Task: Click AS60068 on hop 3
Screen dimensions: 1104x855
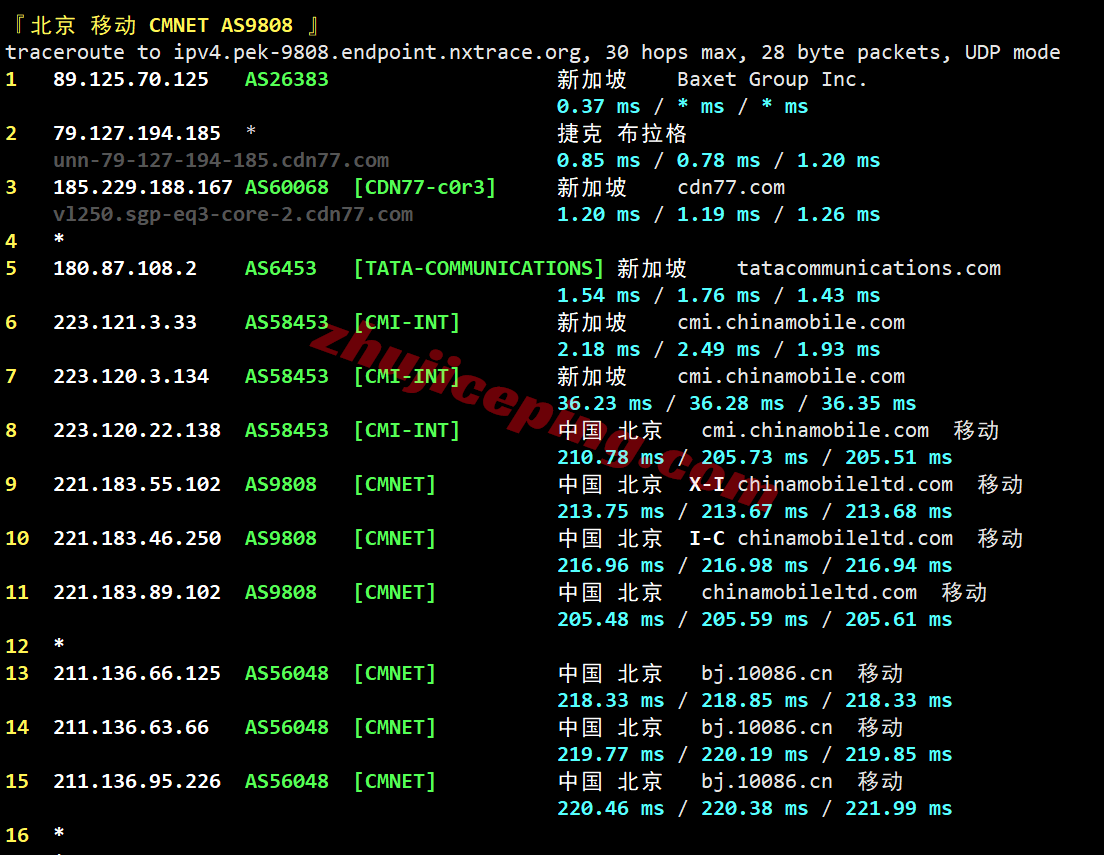Action: point(287,187)
